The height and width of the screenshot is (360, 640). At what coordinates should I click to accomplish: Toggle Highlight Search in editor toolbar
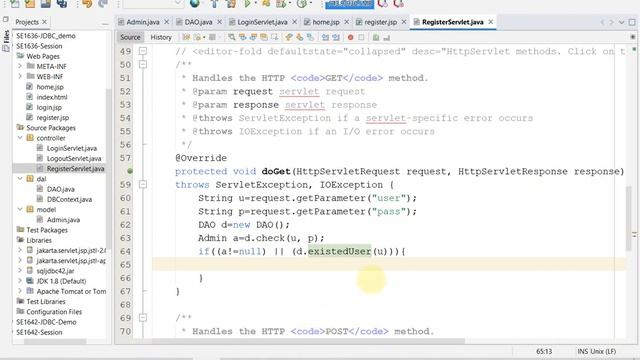[264, 37]
